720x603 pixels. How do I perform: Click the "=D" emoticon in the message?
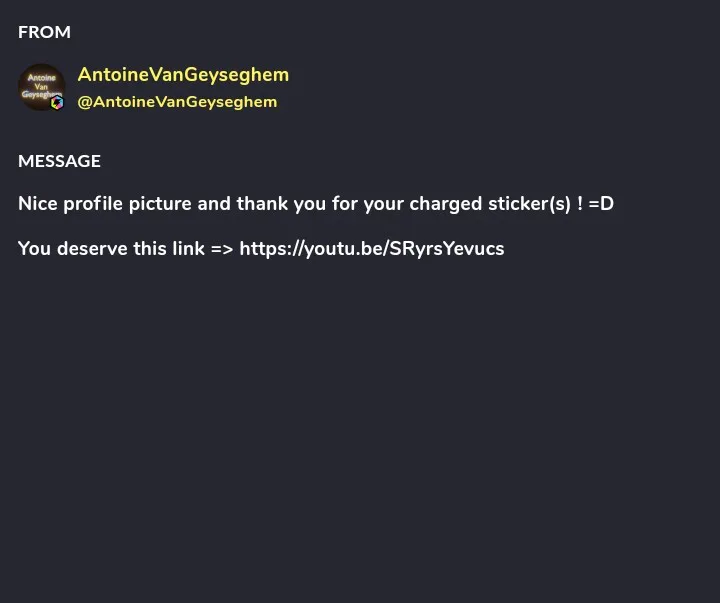(x=601, y=204)
